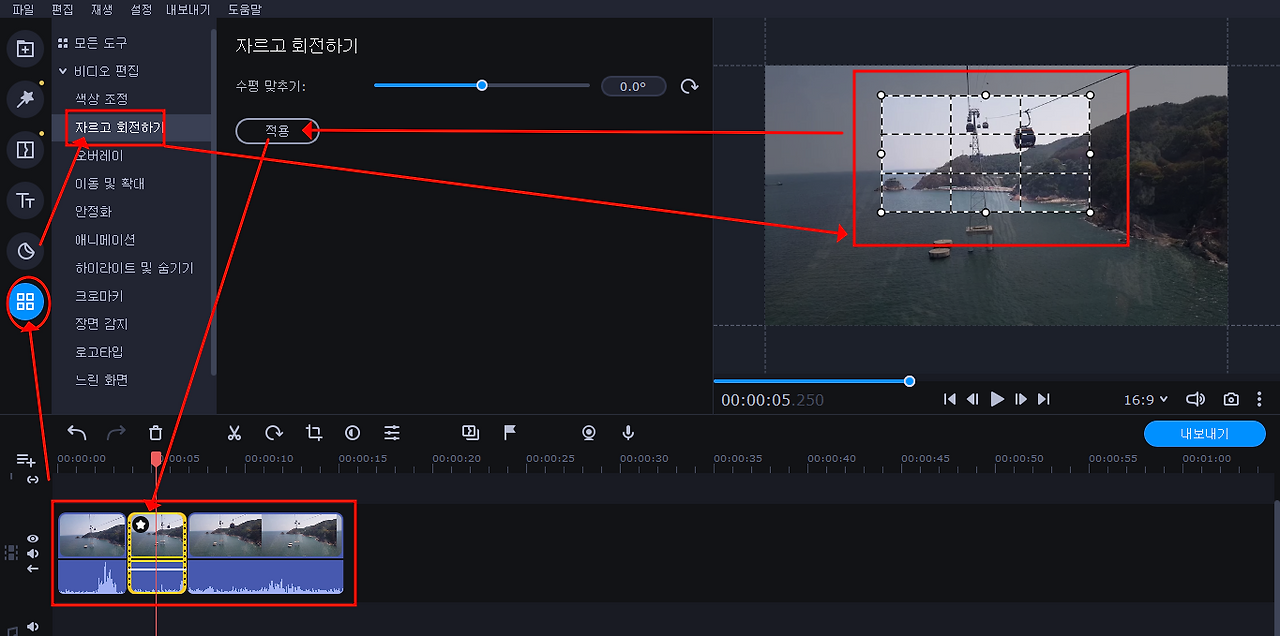Viewport: 1280px width, 636px height.
Task: Mute the video track speaker icon
Action: (x=32, y=553)
